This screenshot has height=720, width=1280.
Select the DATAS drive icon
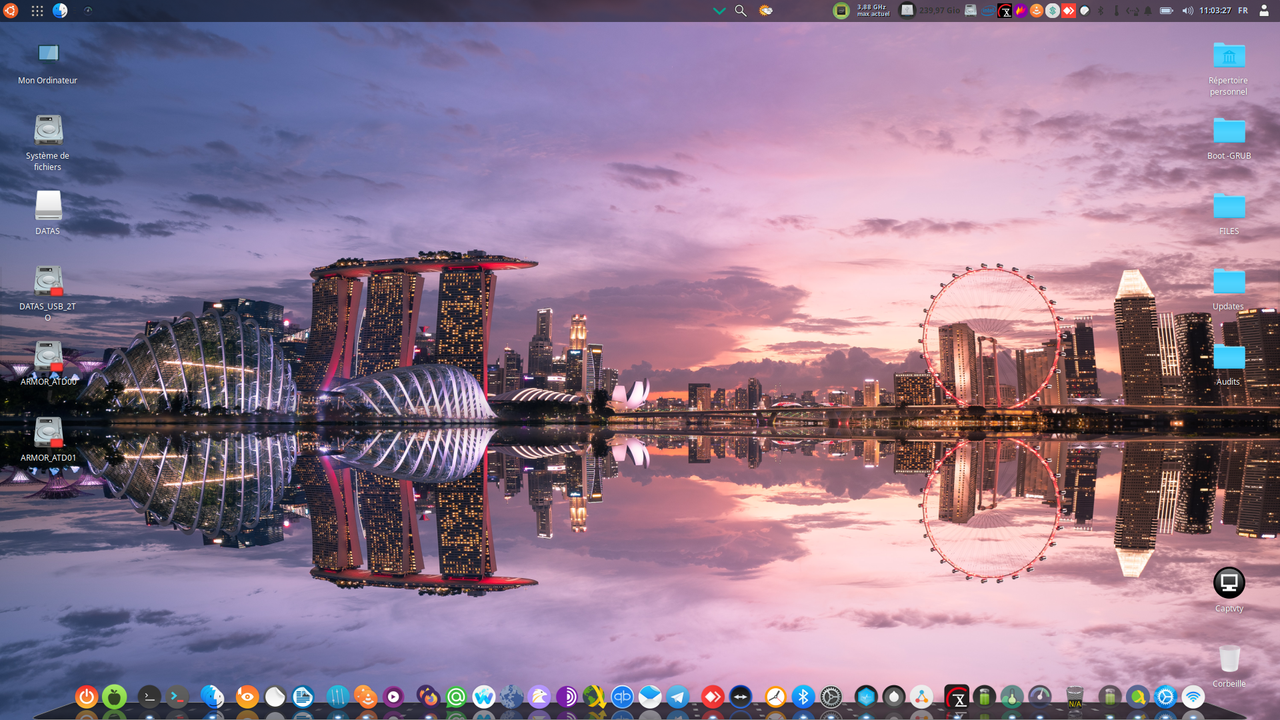pyautogui.click(x=48, y=205)
